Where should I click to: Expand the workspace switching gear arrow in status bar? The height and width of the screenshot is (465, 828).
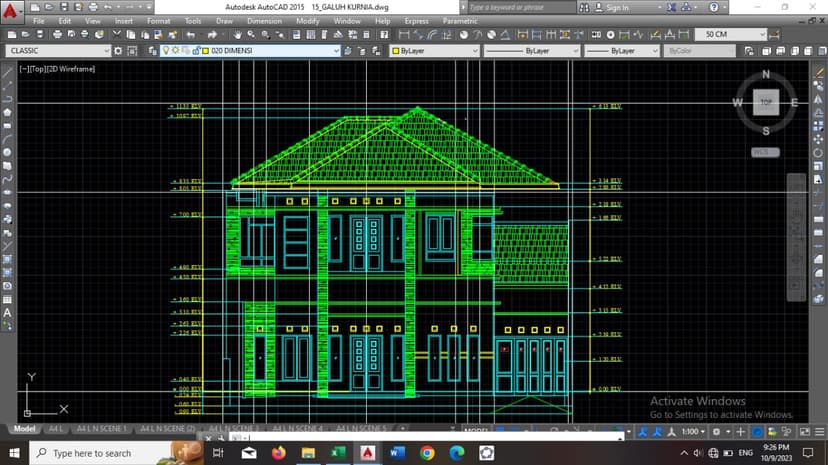click(728, 432)
